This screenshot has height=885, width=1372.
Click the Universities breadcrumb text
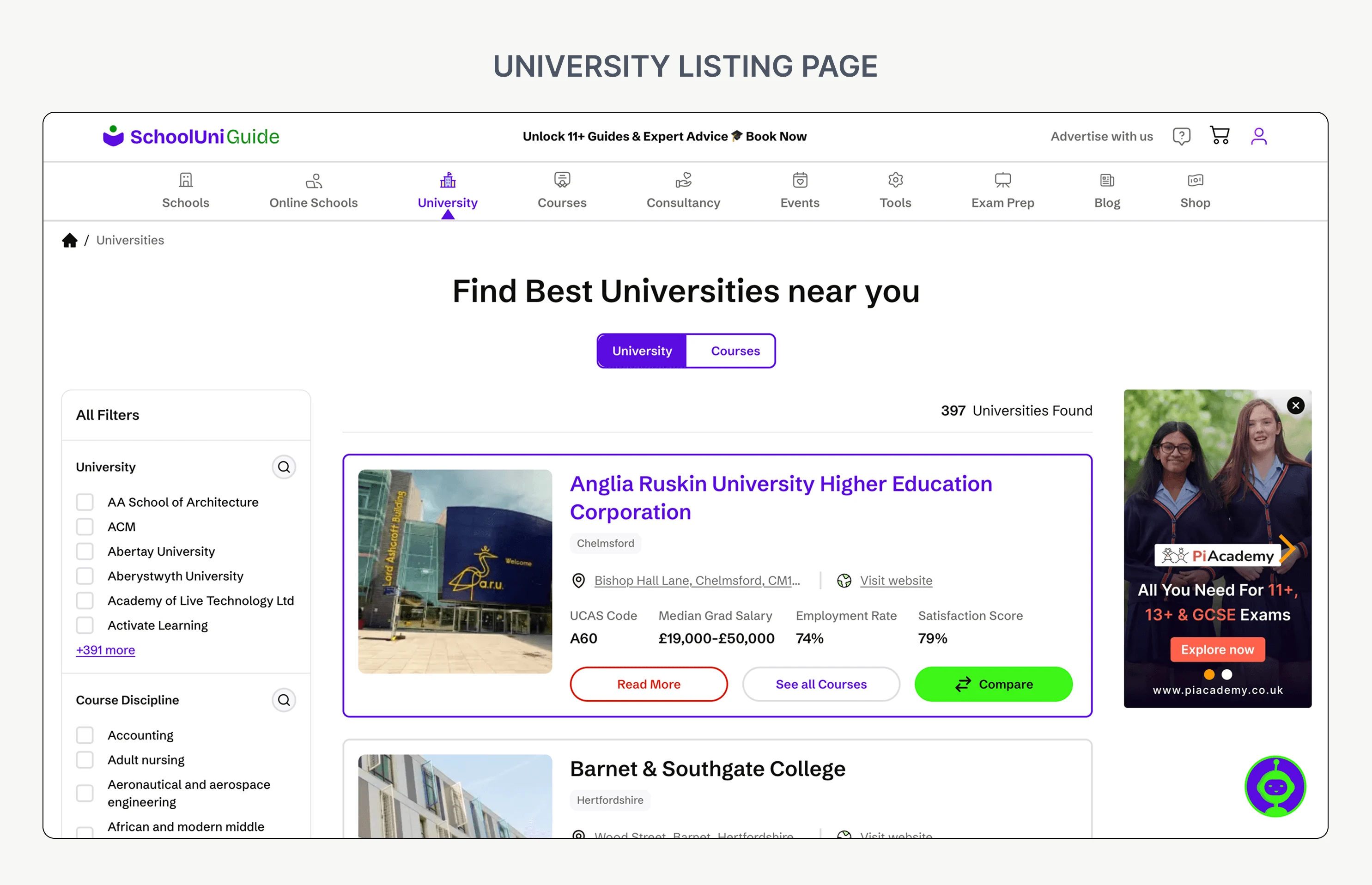(130, 240)
